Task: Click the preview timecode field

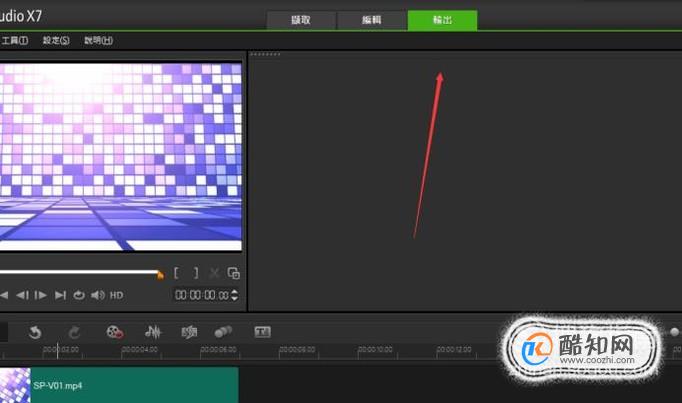Action: [x=202, y=295]
